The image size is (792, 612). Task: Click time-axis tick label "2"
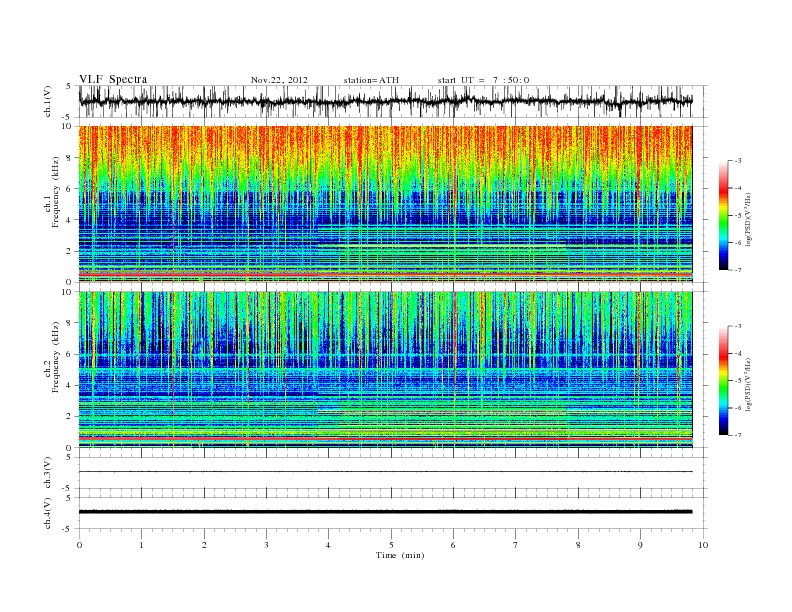pos(204,545)
